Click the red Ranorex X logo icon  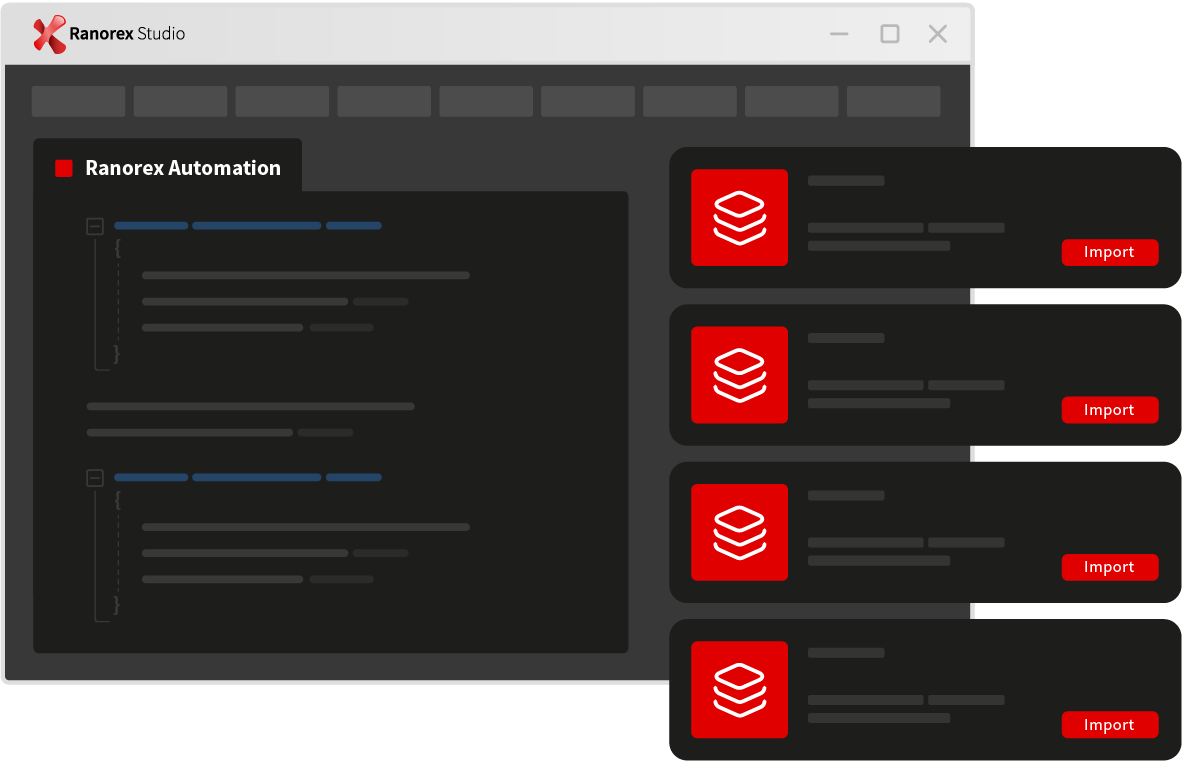click(x=49, y=35)
